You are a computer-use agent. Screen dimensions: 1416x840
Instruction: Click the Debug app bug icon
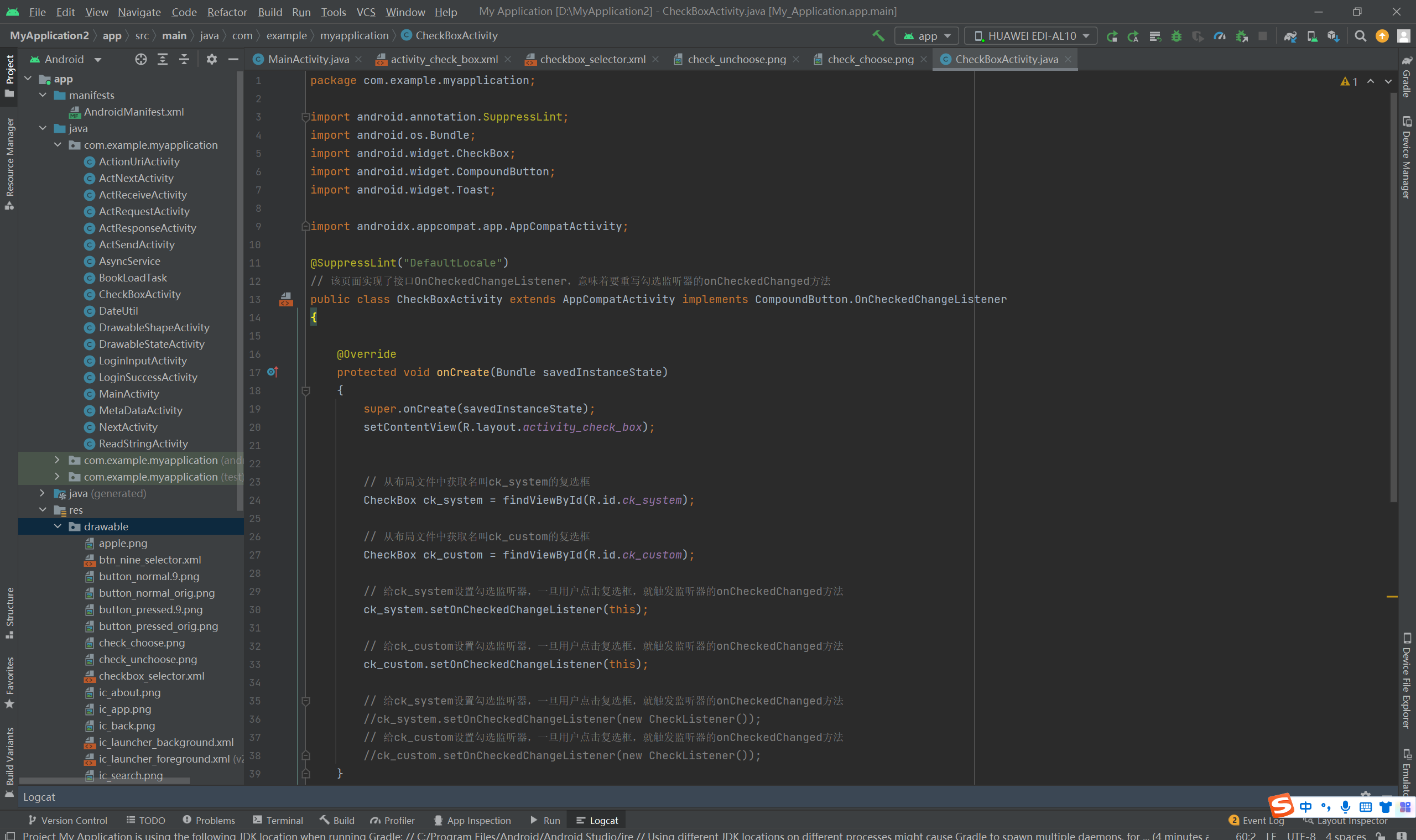1176,36
